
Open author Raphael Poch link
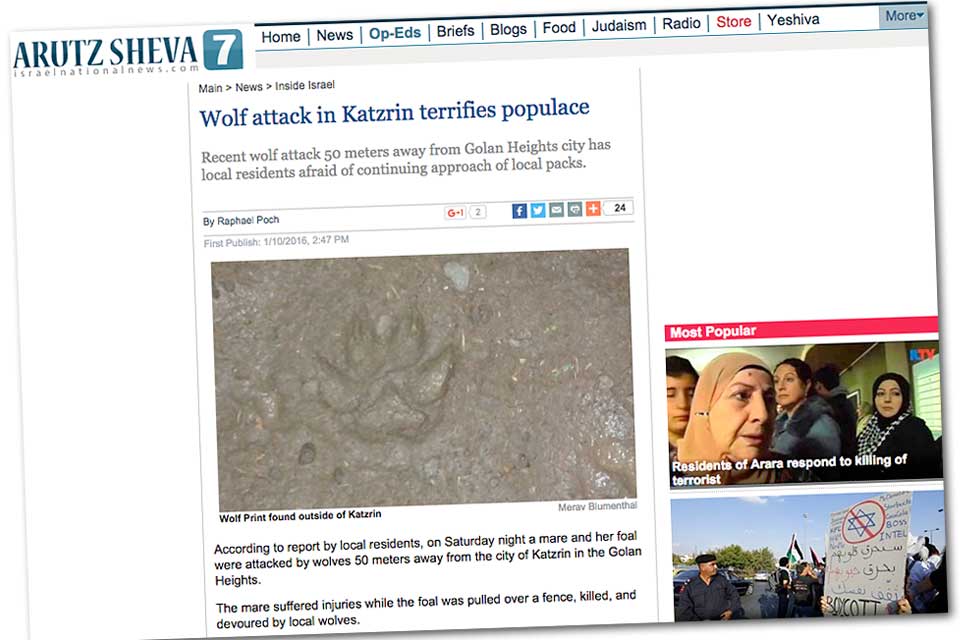(x=248, y=220)
